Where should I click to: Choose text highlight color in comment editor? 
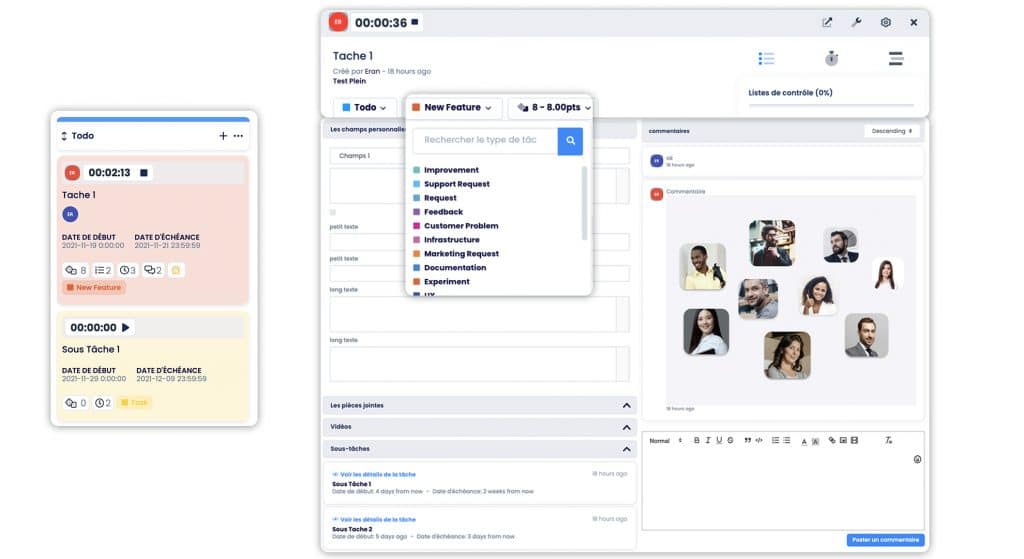815,441
